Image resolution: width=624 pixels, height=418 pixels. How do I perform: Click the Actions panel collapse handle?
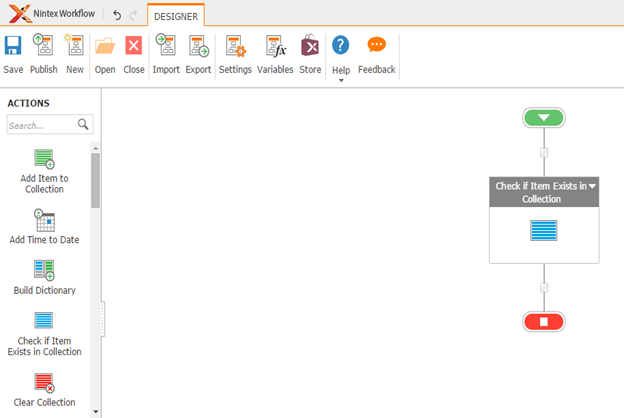[x=103, y=319]
